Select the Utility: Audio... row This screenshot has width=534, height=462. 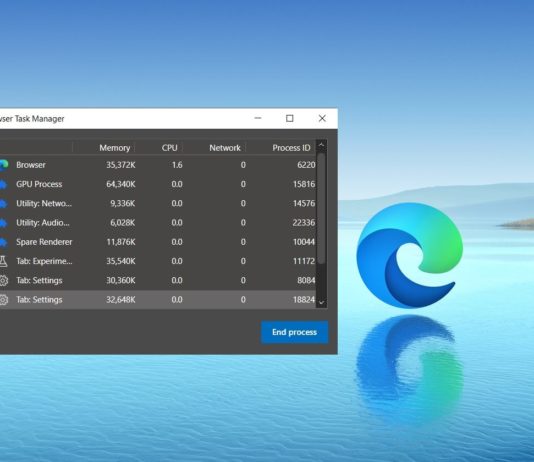coord(158,223)
